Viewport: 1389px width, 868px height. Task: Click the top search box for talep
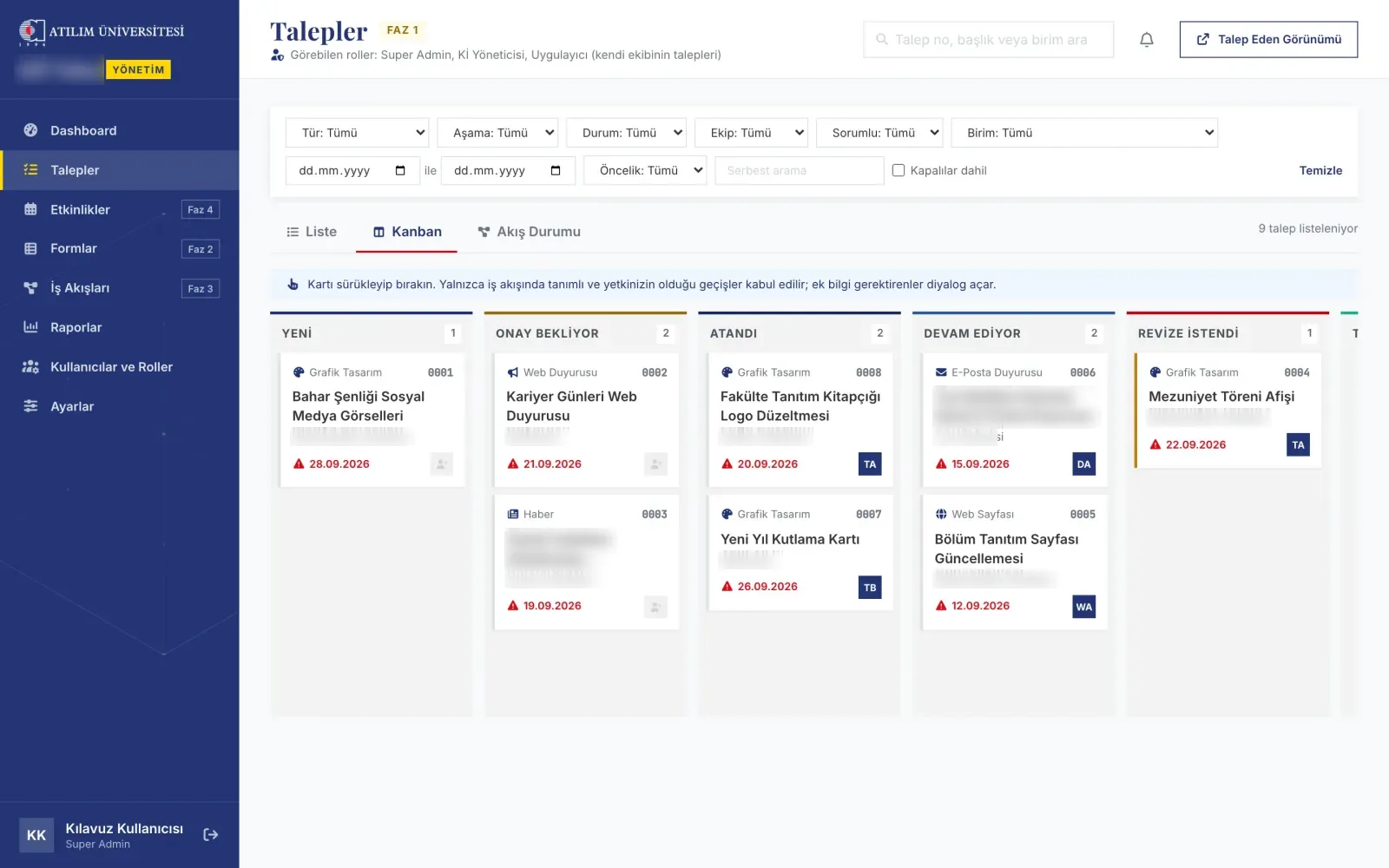tap(988, 40)
